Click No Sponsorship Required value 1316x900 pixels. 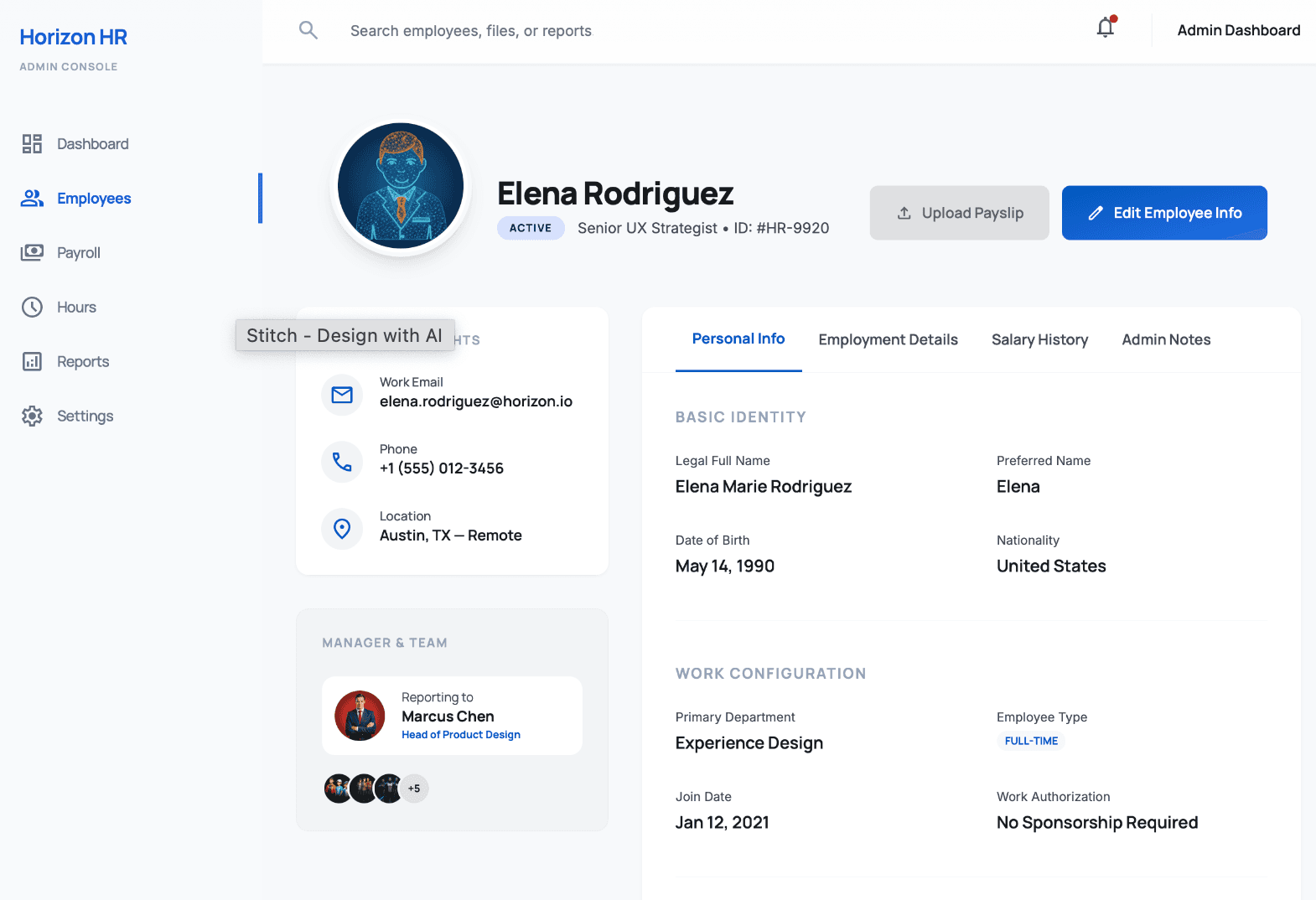[1097, 823]
